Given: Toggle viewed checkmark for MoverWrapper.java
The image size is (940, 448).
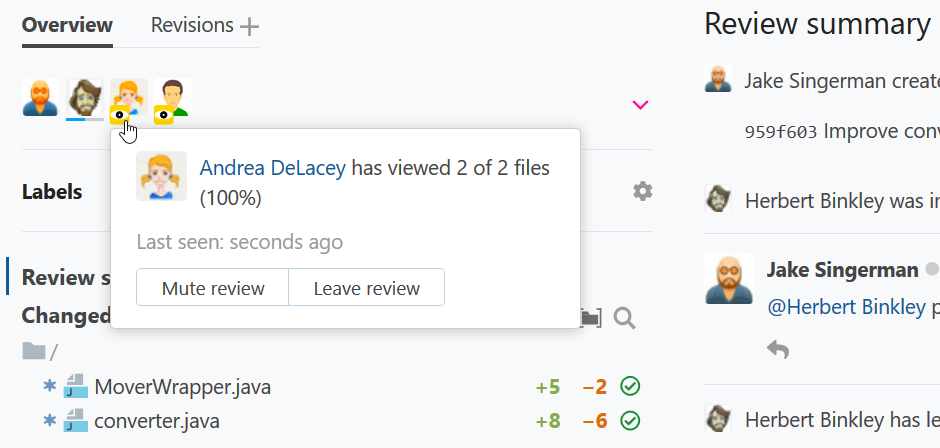Looking at the screenshot, I should pos(630,386).
